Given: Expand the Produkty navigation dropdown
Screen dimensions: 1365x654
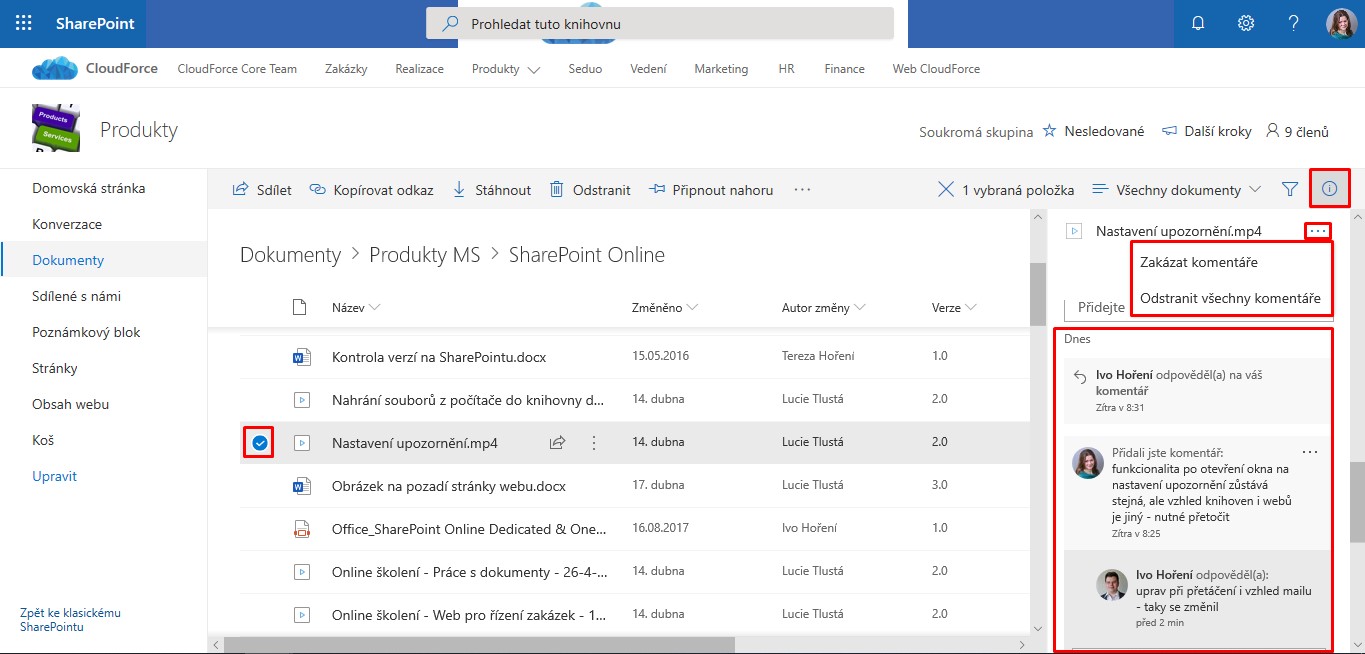Looking at the screenshot, I should (533, 70).
